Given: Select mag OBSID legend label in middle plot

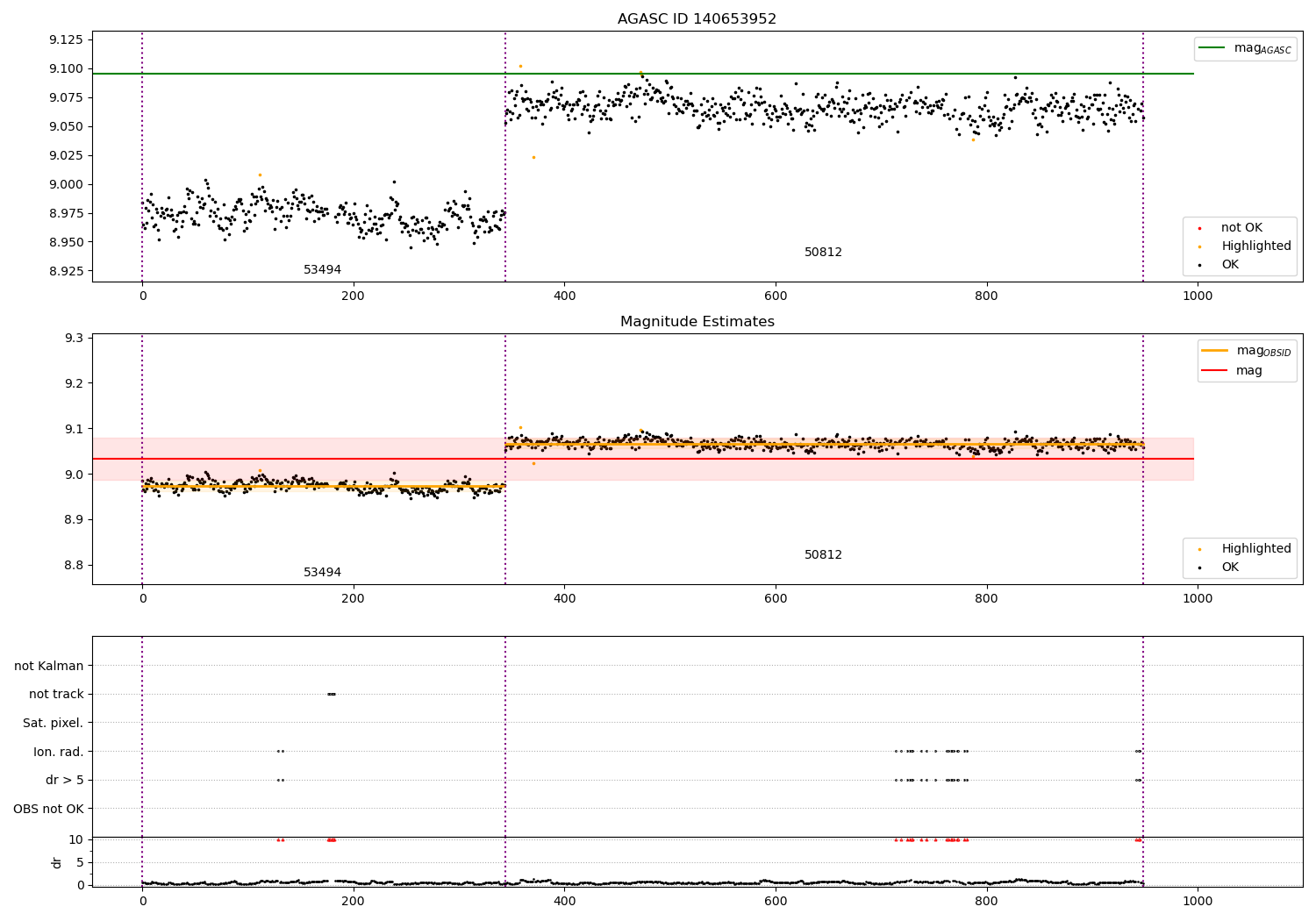Looking at the screenshot, I should (1263, 351).
